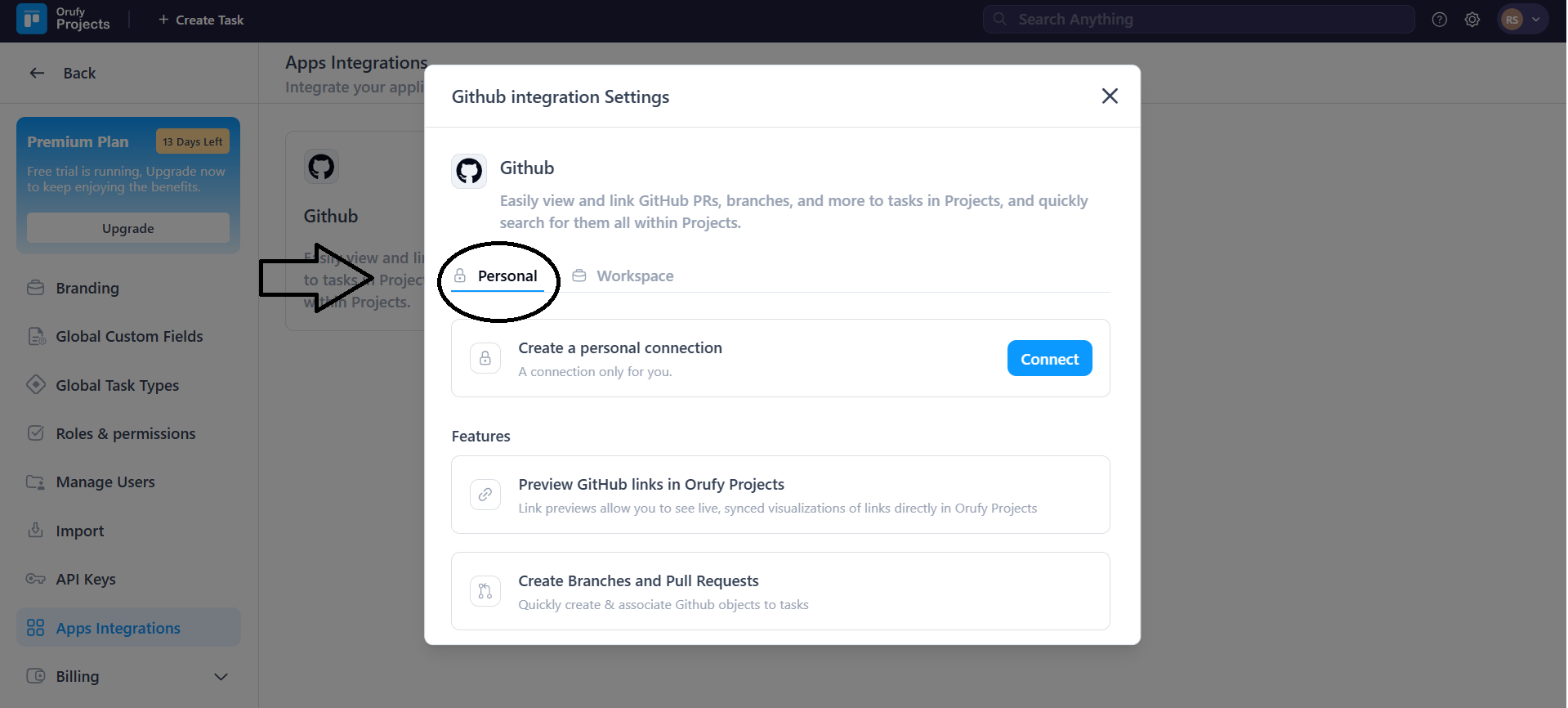Click the pull request icon for Create Branches

[x=485, y=591]
